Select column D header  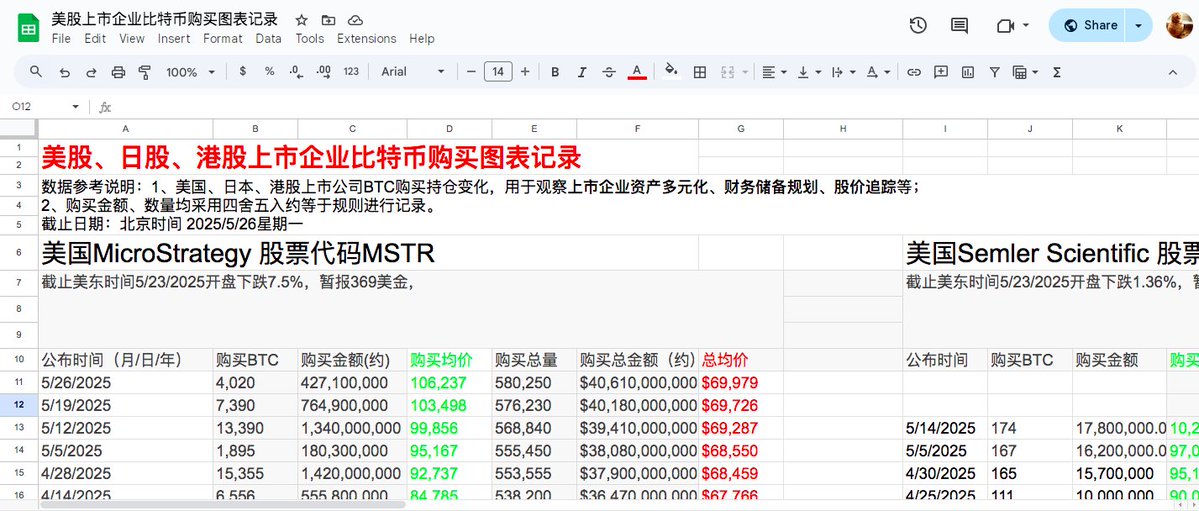coord(449,129)
